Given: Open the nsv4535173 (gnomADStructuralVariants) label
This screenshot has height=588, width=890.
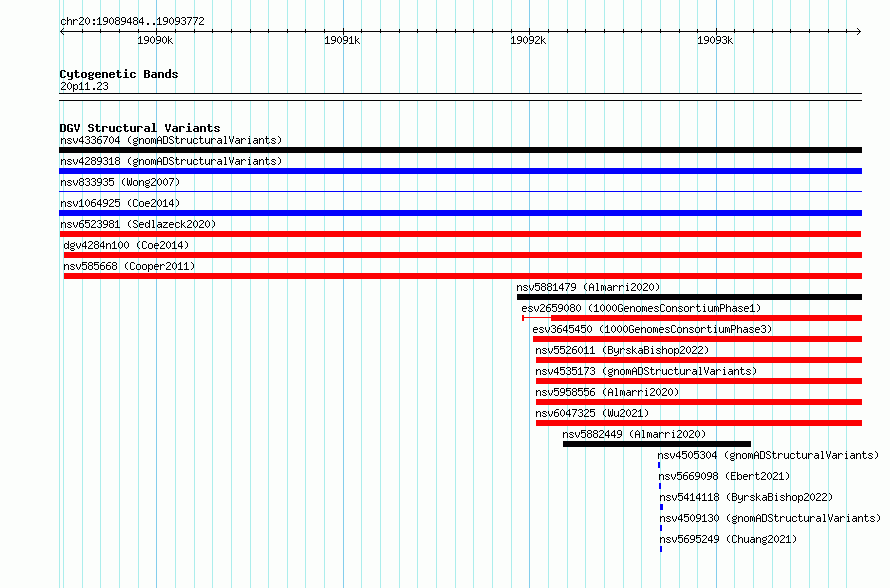Looking at the screenshot, I should pyautogui.click(x=646, y=371).
